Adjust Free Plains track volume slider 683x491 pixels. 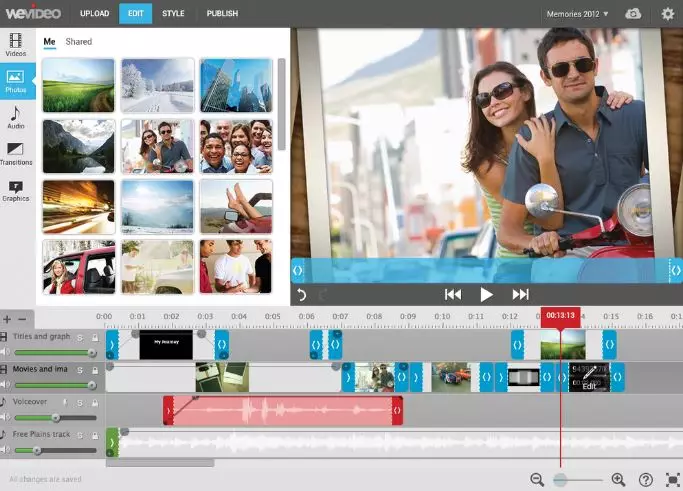[x=55, y=450]
